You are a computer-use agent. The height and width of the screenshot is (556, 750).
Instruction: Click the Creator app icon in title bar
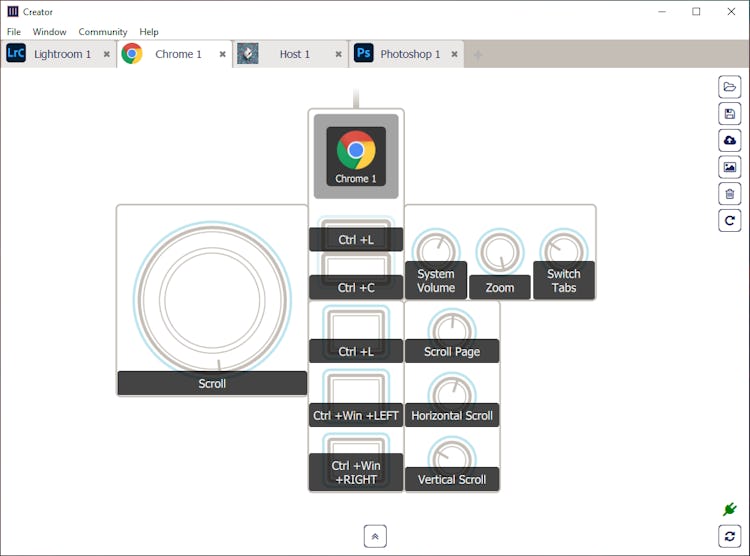pyautogui.click(x=13, y=11)
